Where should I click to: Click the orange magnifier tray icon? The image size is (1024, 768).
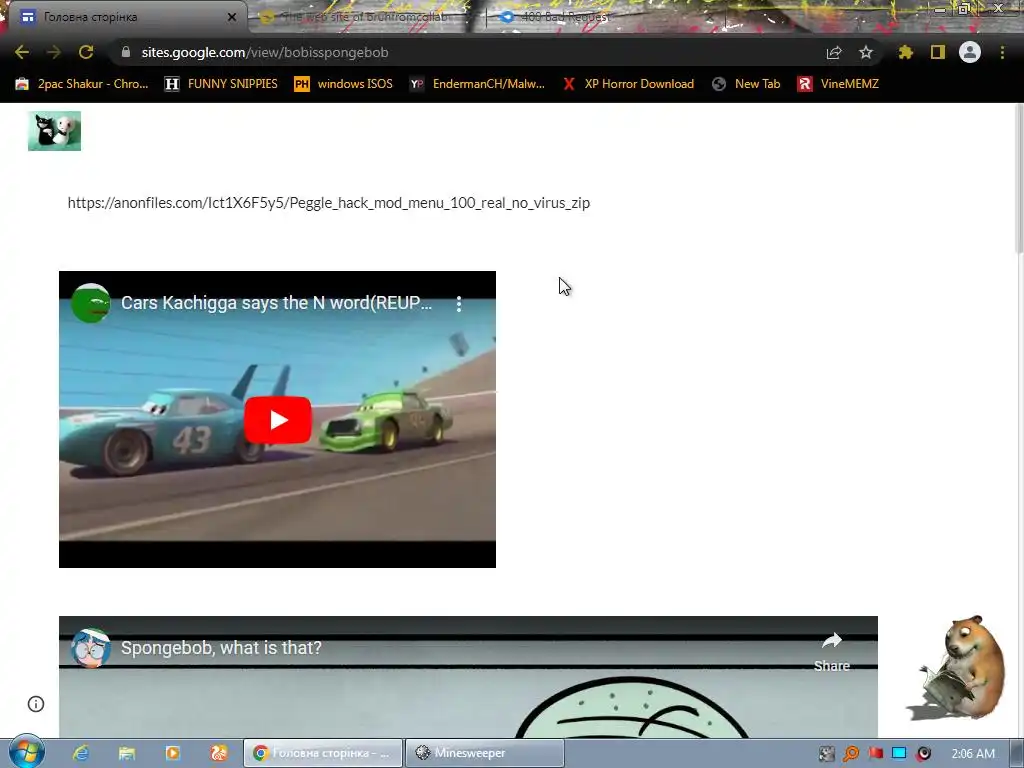(851, 754)
